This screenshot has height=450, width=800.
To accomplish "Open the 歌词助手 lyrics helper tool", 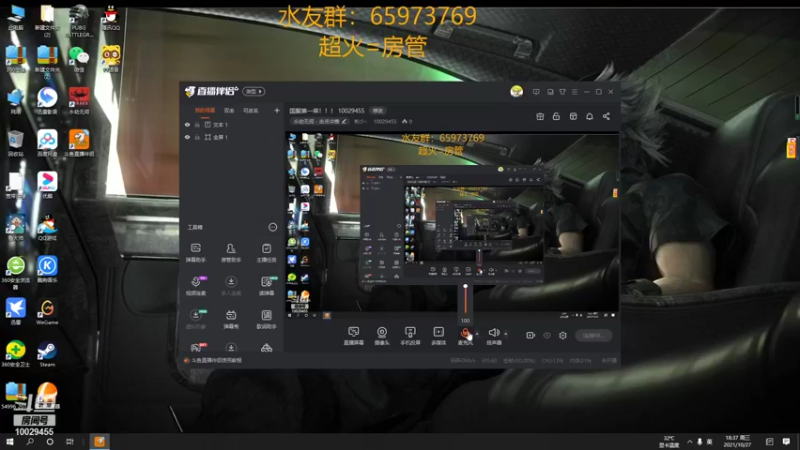I will coord(266,319).
